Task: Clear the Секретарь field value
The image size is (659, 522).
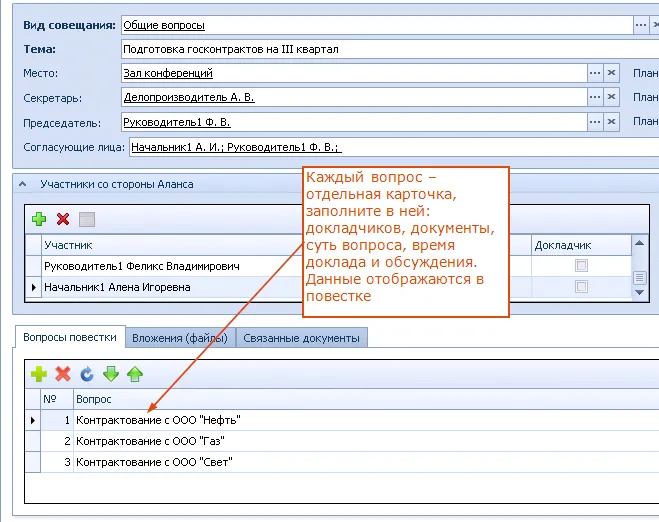Action: 612,98
